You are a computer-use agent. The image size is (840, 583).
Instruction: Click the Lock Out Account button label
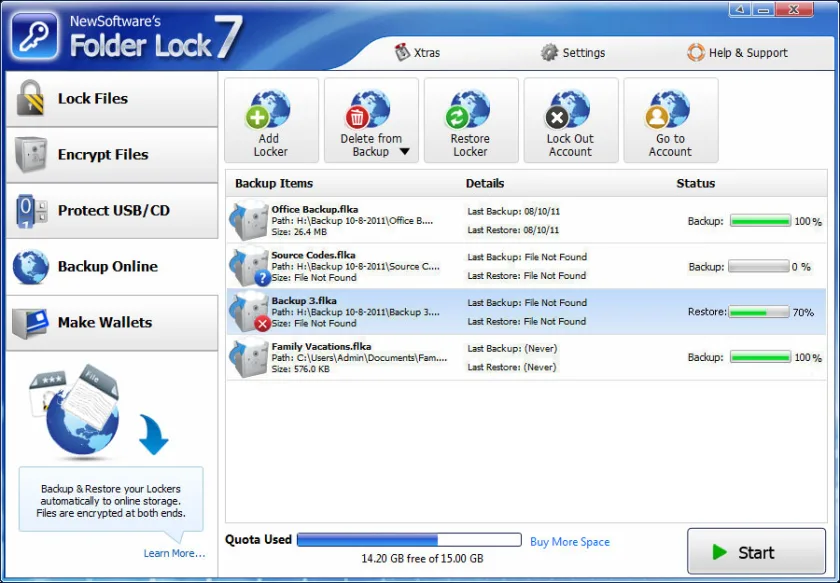[x=570, y=145]
